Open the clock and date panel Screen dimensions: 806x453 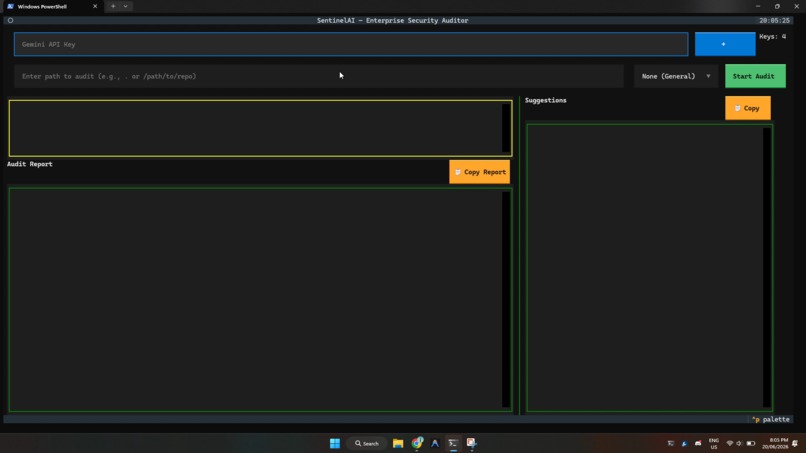775,443
